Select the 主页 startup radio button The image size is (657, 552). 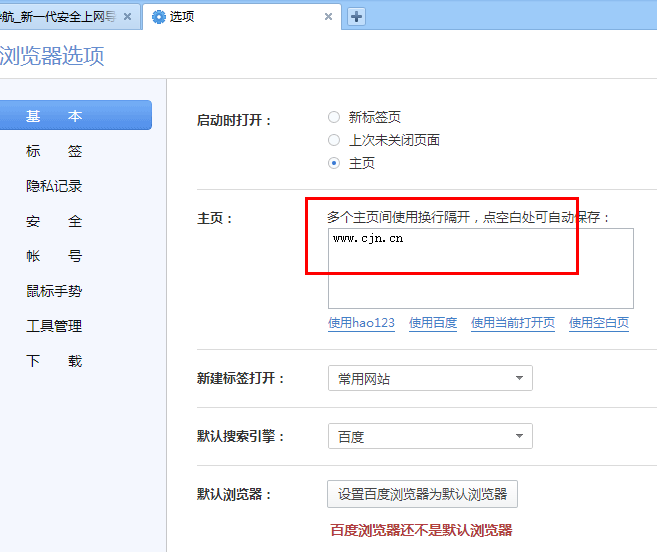(334, 163)
